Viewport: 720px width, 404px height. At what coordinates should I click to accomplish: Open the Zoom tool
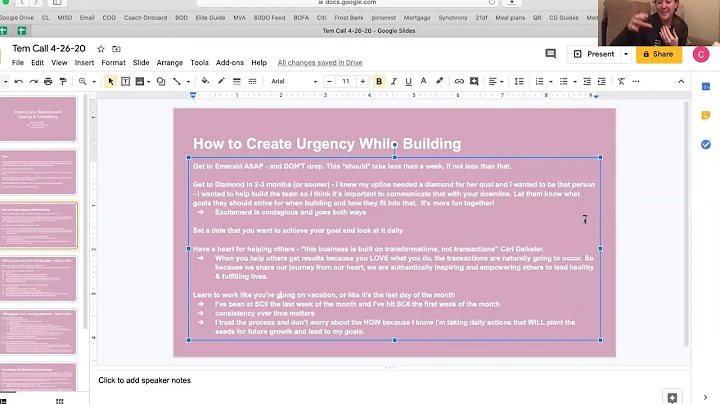click(83, 81)
